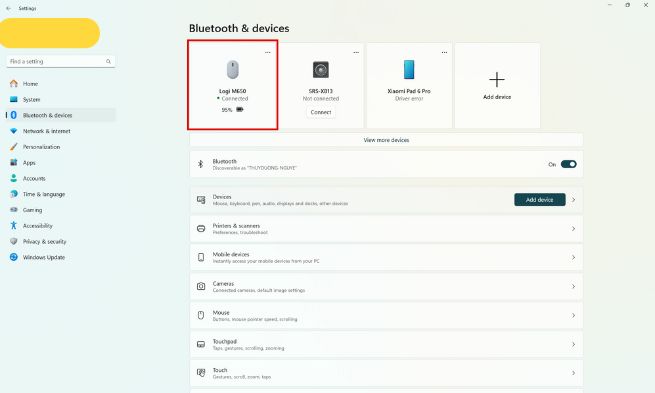Click the Logi M650 mouse image

[233, 69]
